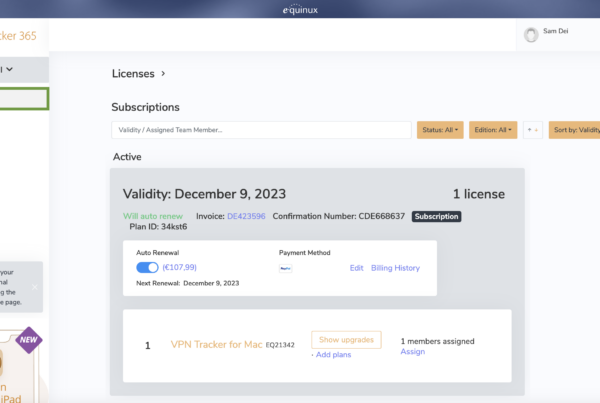The image size is (600, 403).
Task: Click the Add plans link
Action: coord(333,355)
